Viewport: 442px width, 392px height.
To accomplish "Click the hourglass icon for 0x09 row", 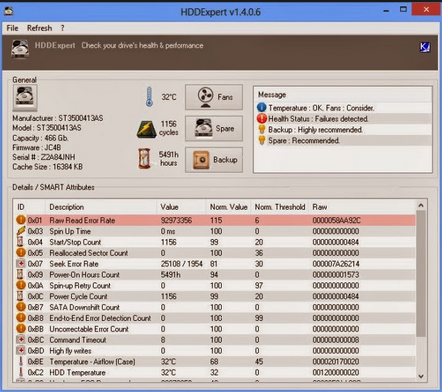I will point(20,274).
